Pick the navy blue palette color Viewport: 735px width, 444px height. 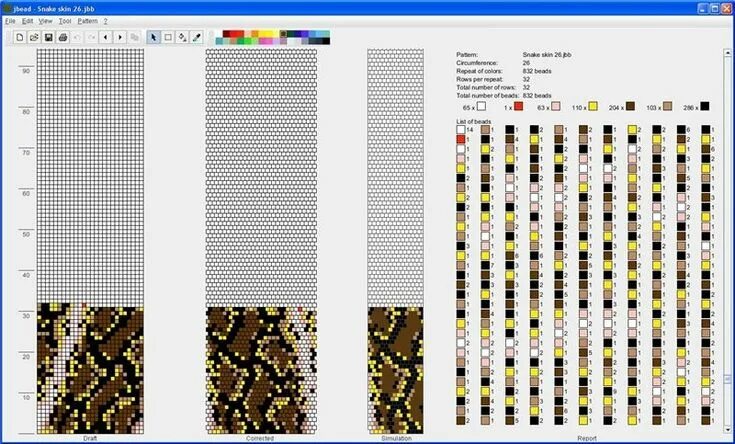[297, 34]
